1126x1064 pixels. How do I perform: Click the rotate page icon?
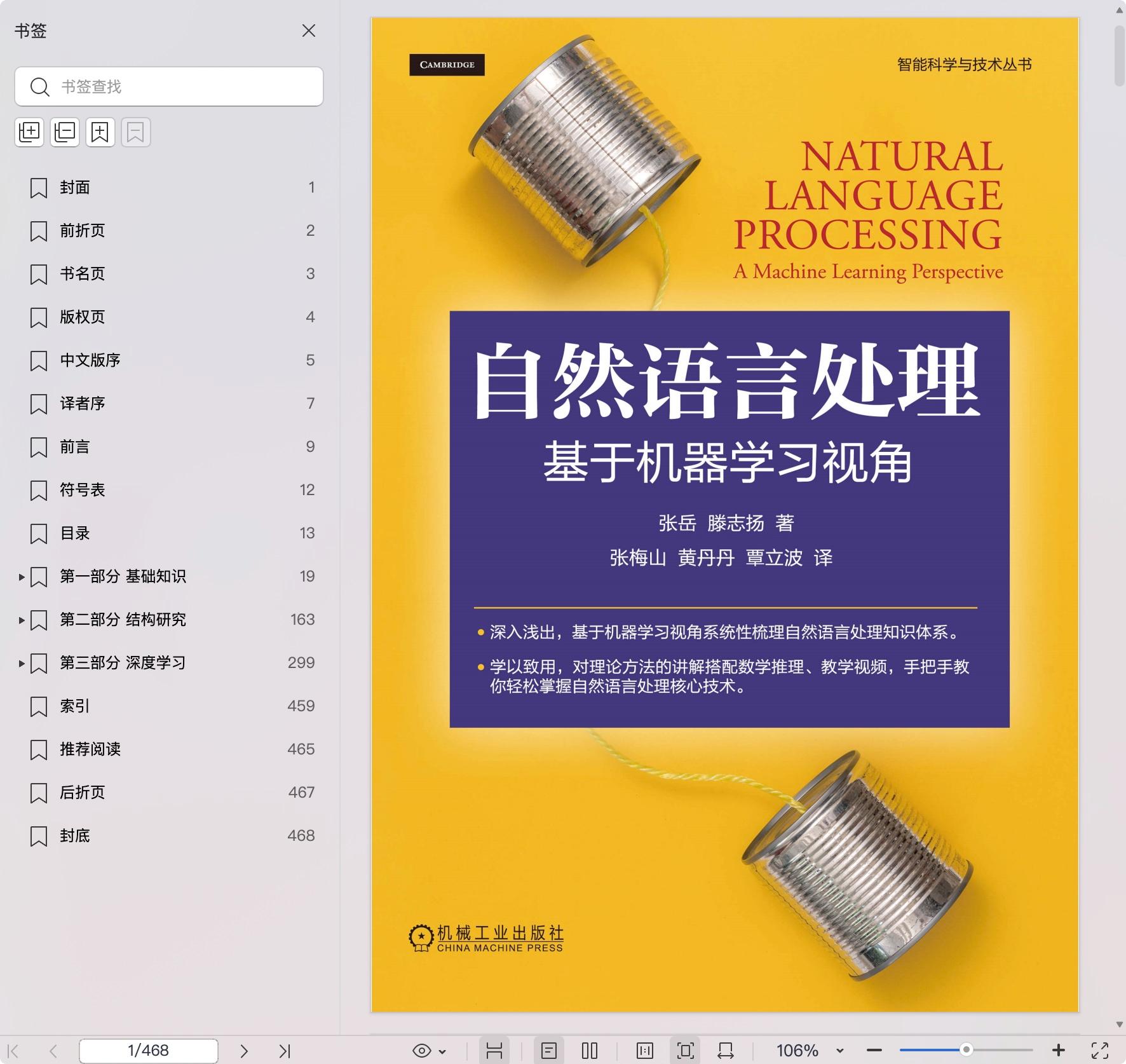click(726, 1051)
